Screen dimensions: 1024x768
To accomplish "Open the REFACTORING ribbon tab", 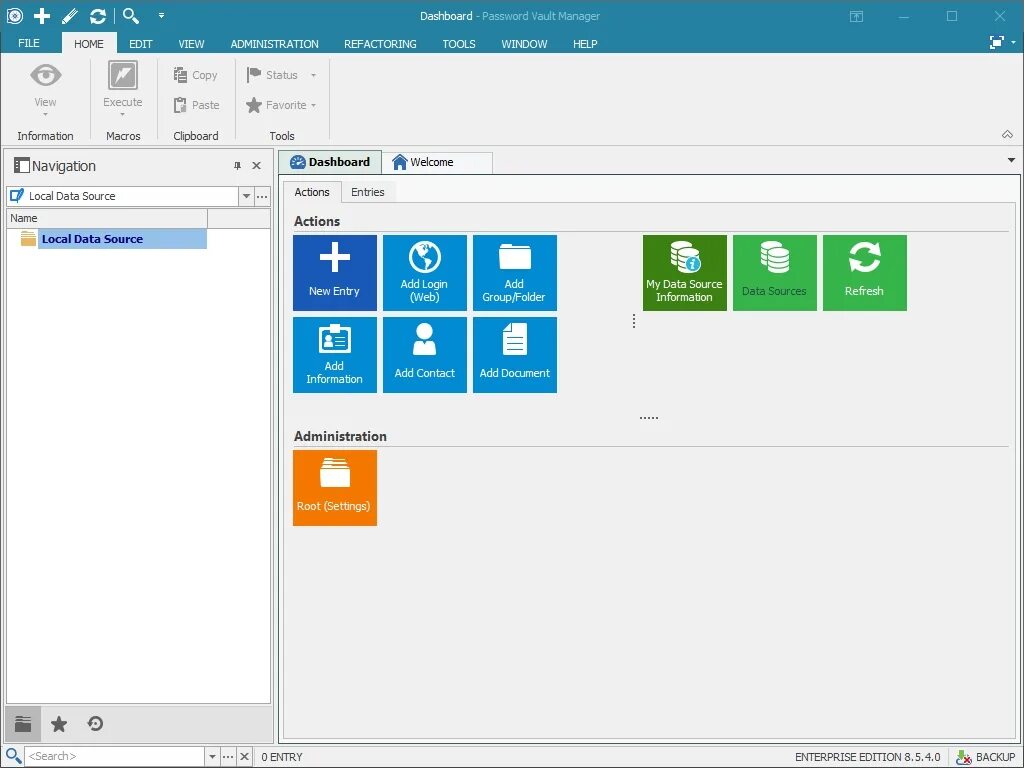I will (x=380, y=44).
